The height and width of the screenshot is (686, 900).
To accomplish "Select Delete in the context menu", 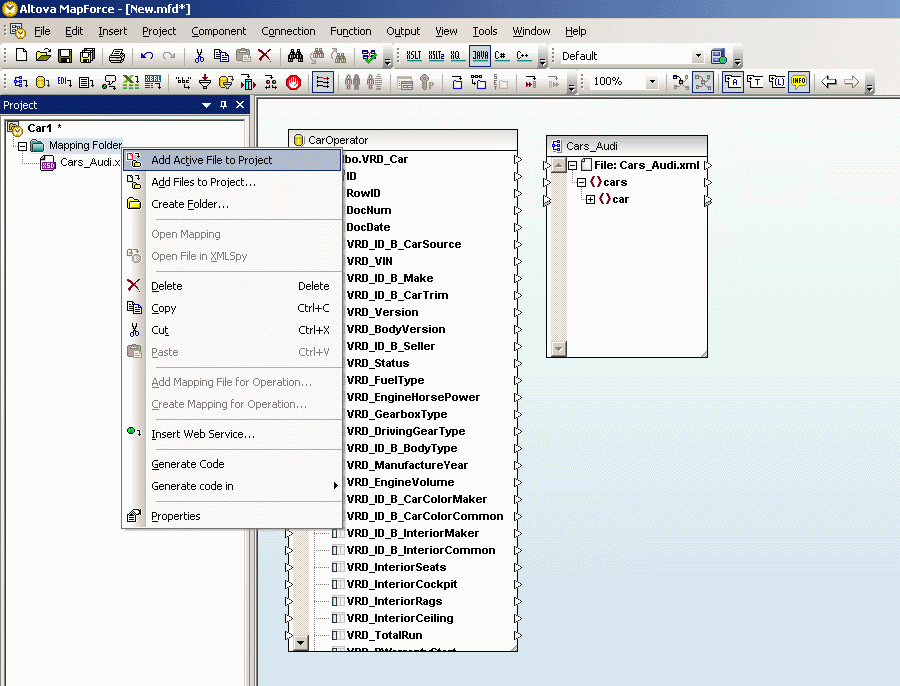I will coord(232,286).
